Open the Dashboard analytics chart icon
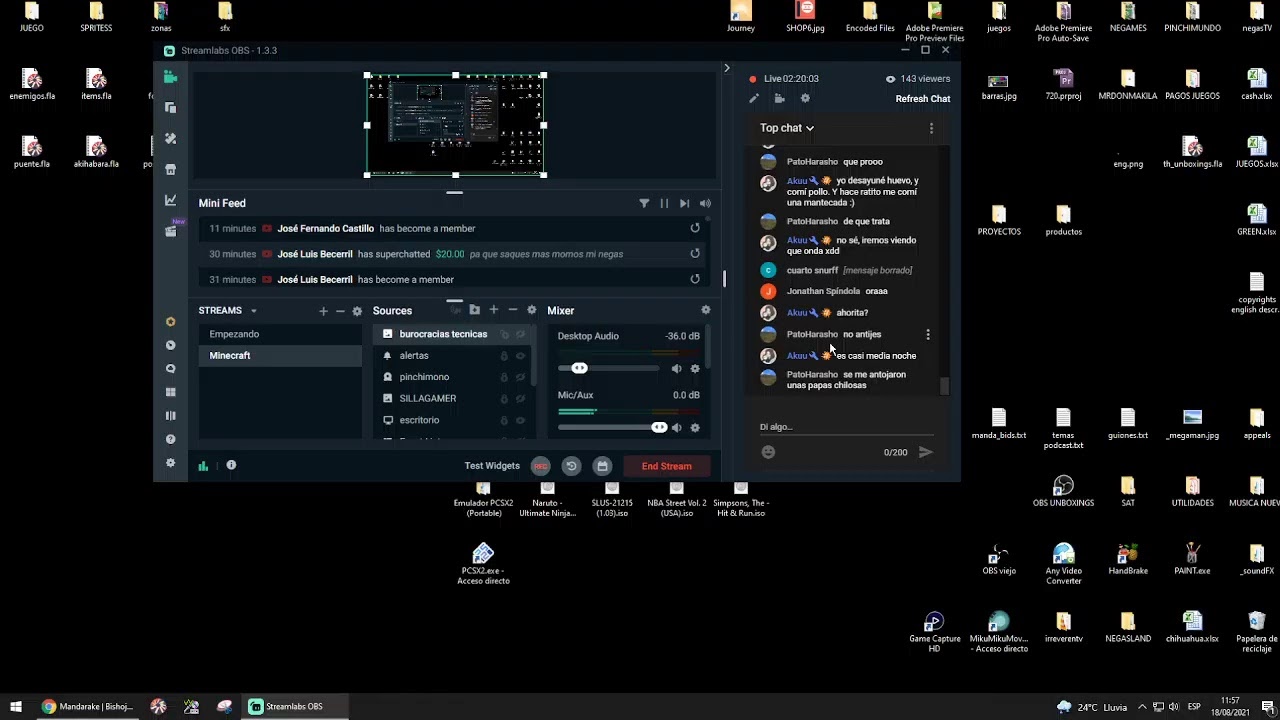 tap(171, 200)
